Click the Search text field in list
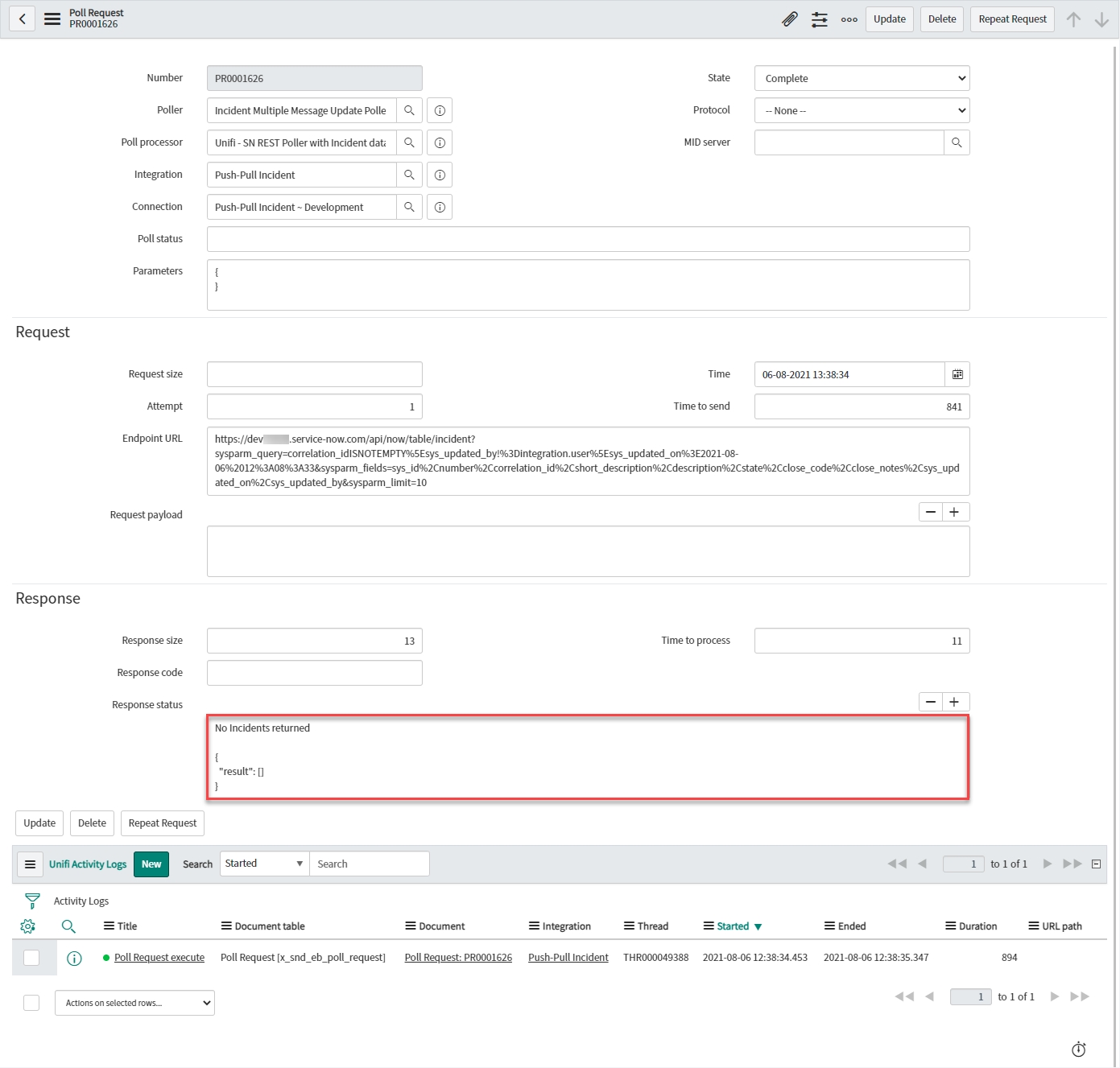 tap(369, 864)
